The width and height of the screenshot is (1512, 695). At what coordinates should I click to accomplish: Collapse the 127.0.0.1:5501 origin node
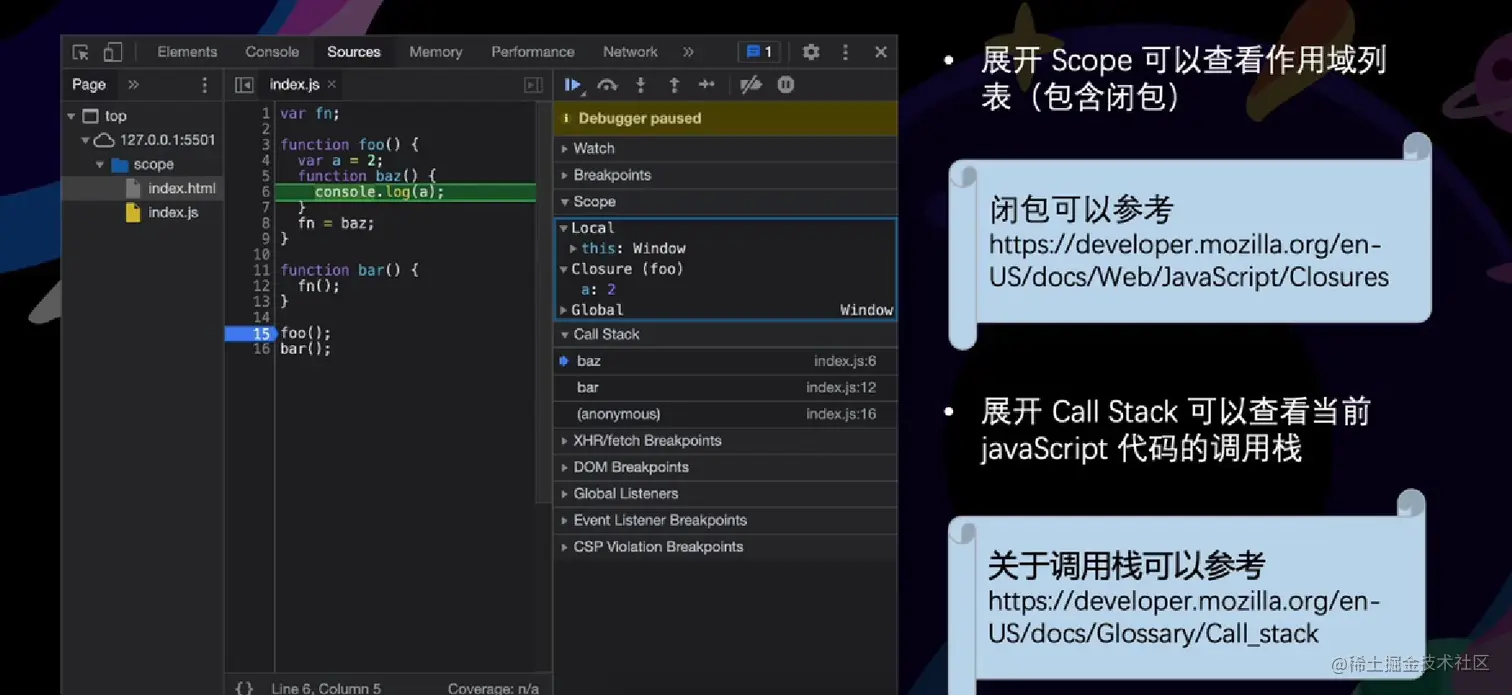click(x=86, y=140)
